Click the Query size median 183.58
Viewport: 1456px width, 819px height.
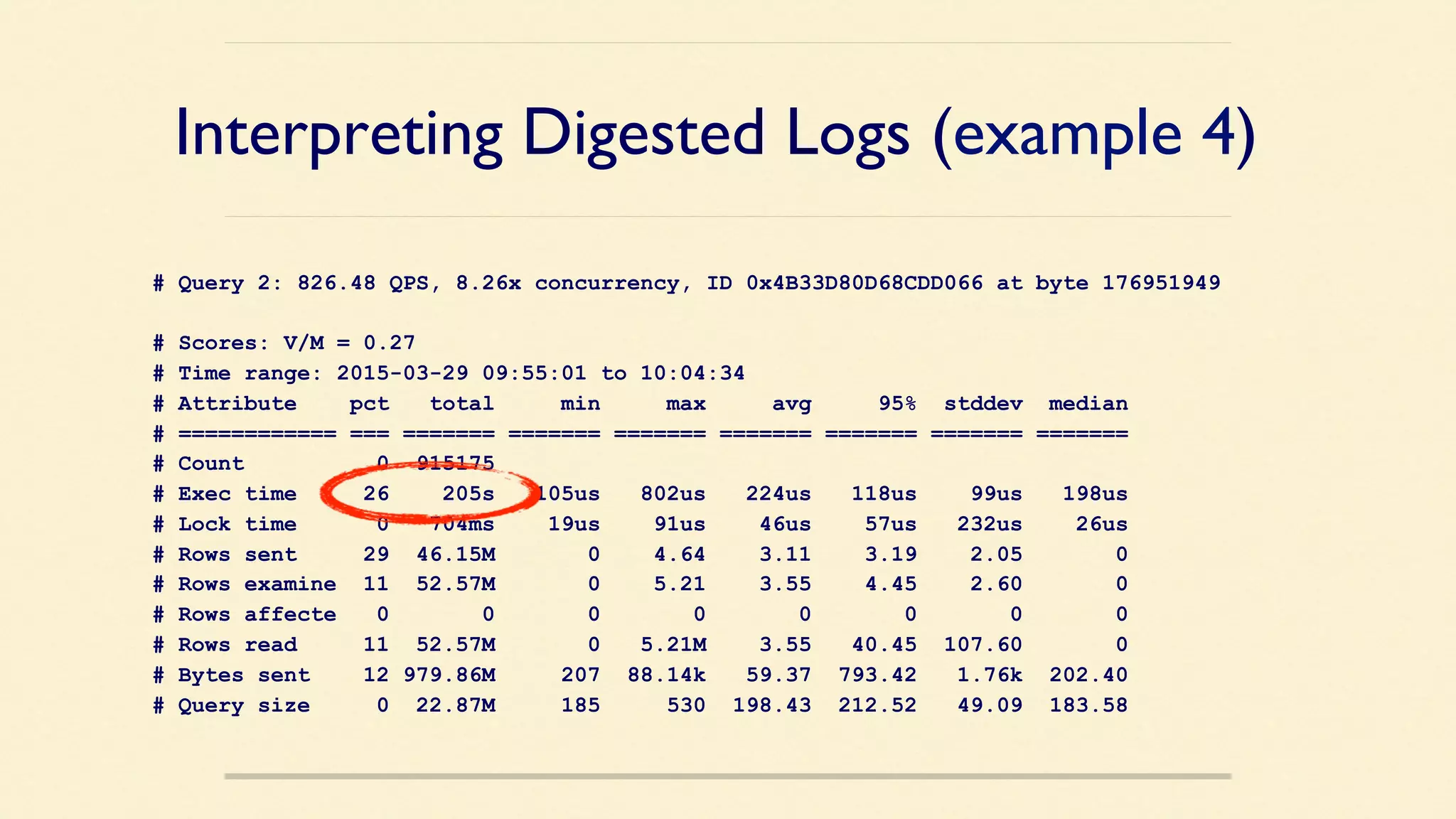[1088, 705]
